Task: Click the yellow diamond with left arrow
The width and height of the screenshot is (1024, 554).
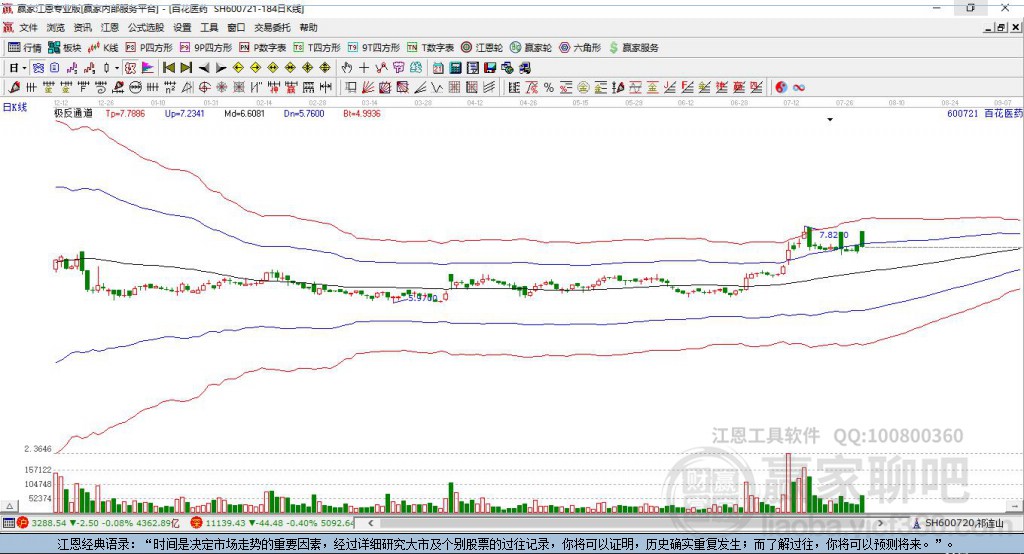Action: click(238, 68)
